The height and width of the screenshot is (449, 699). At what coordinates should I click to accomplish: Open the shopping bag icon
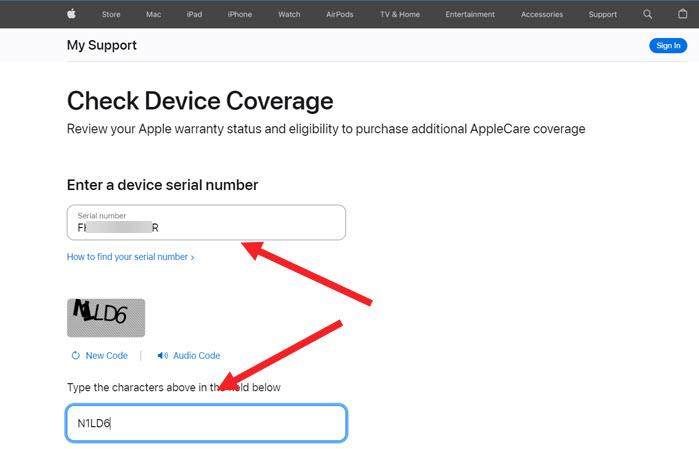click(x=682, y=14)
